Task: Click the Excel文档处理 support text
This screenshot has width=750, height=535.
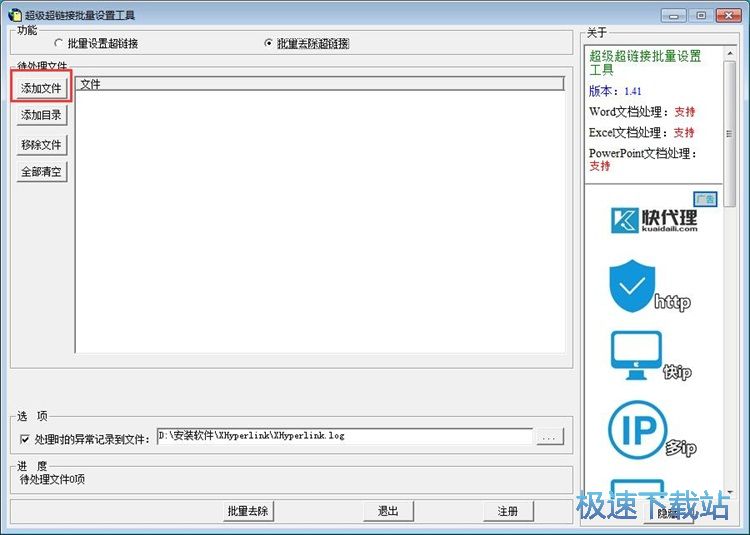Action: tap(641, 132)
